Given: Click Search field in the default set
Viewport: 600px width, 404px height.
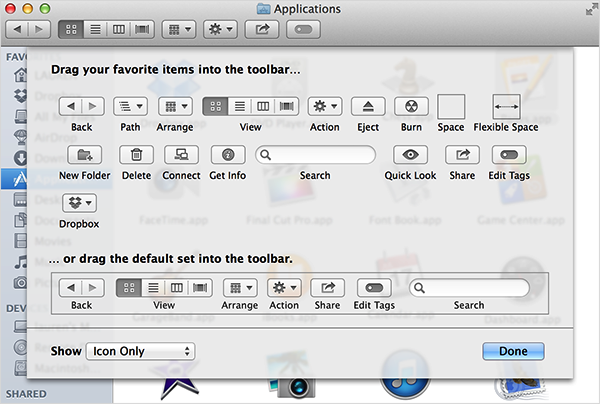Looking at the screenshot, I should [x=470, y=288].
